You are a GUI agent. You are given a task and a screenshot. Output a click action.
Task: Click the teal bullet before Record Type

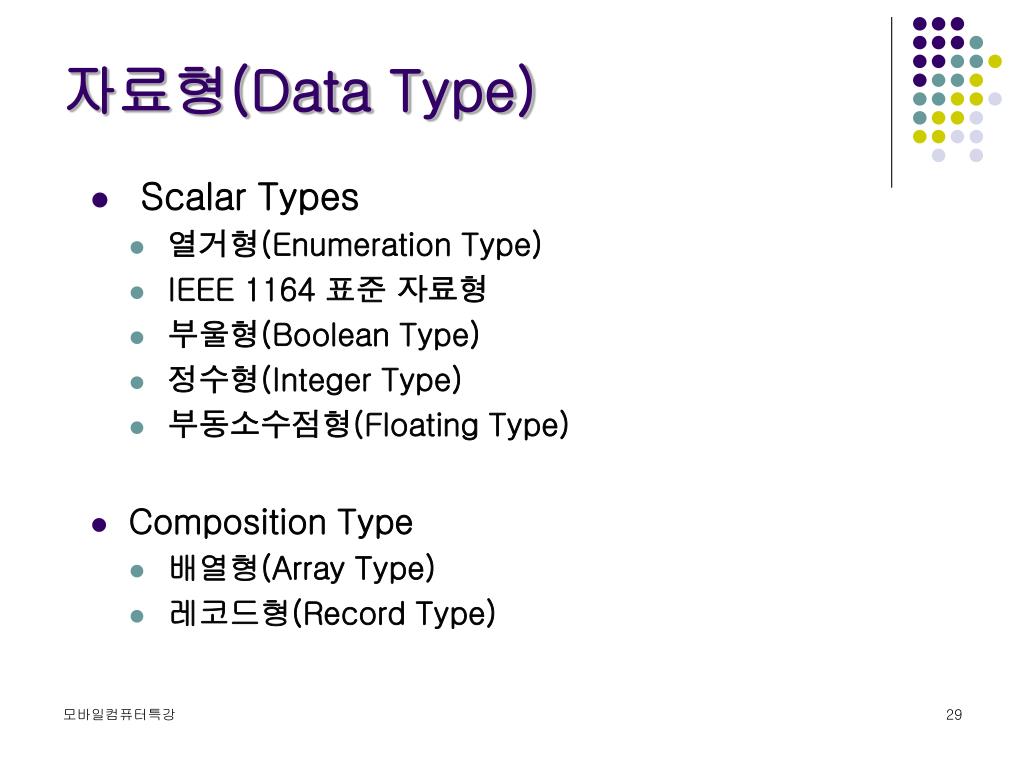pos(136,616)
